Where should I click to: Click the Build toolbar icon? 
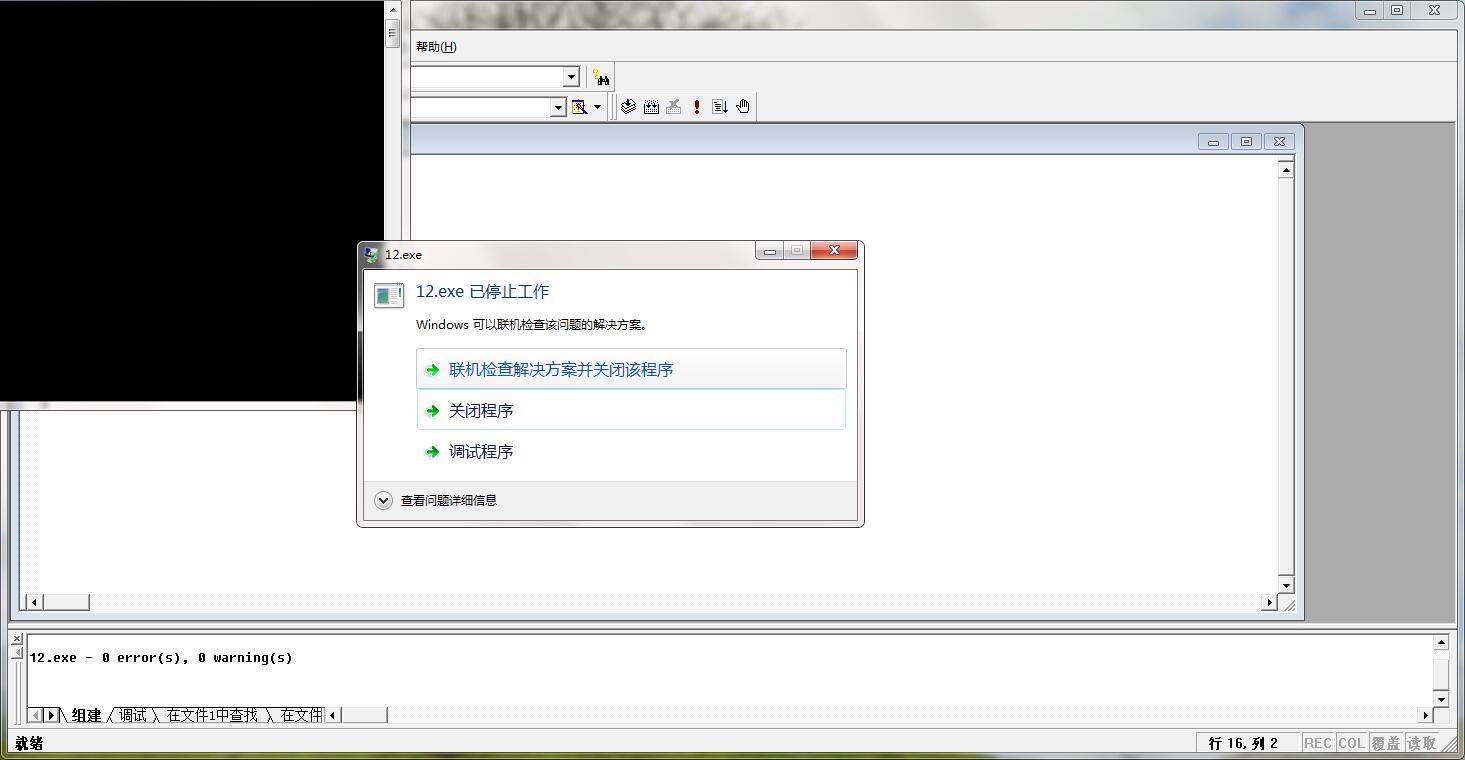click(651, 106)
